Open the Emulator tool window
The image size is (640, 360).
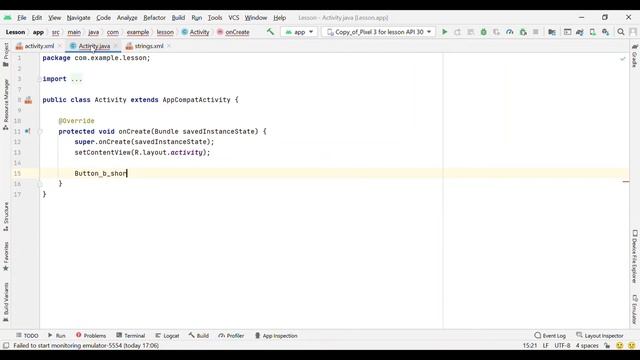pyautogui.click(x=634, y=309)
